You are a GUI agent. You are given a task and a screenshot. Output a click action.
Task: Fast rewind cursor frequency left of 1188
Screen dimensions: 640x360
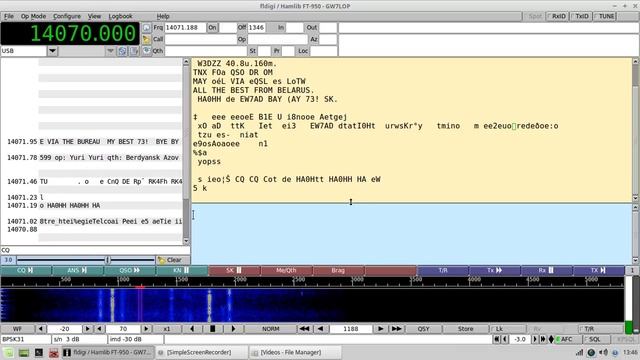point(304,329)
